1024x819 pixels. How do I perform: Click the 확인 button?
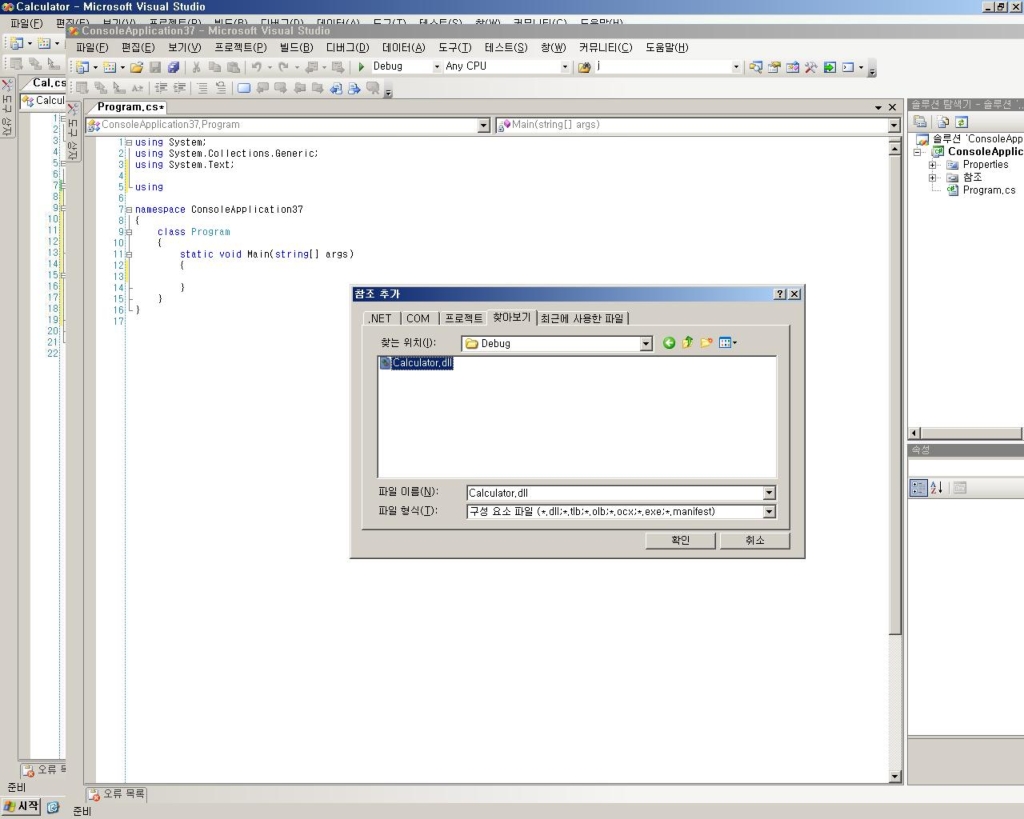[680, 540]
